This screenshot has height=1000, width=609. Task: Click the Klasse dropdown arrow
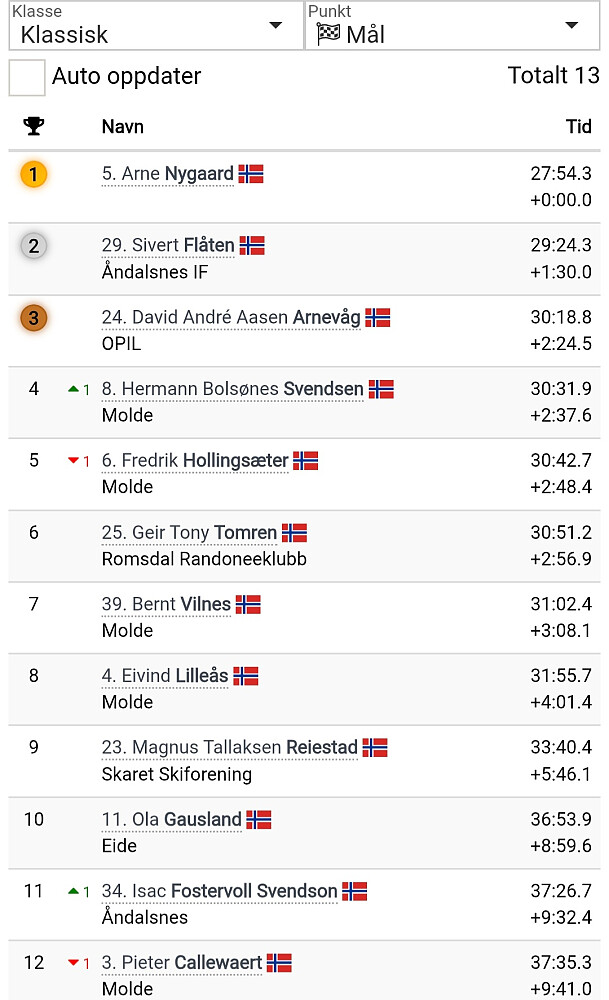coord(276,26)
